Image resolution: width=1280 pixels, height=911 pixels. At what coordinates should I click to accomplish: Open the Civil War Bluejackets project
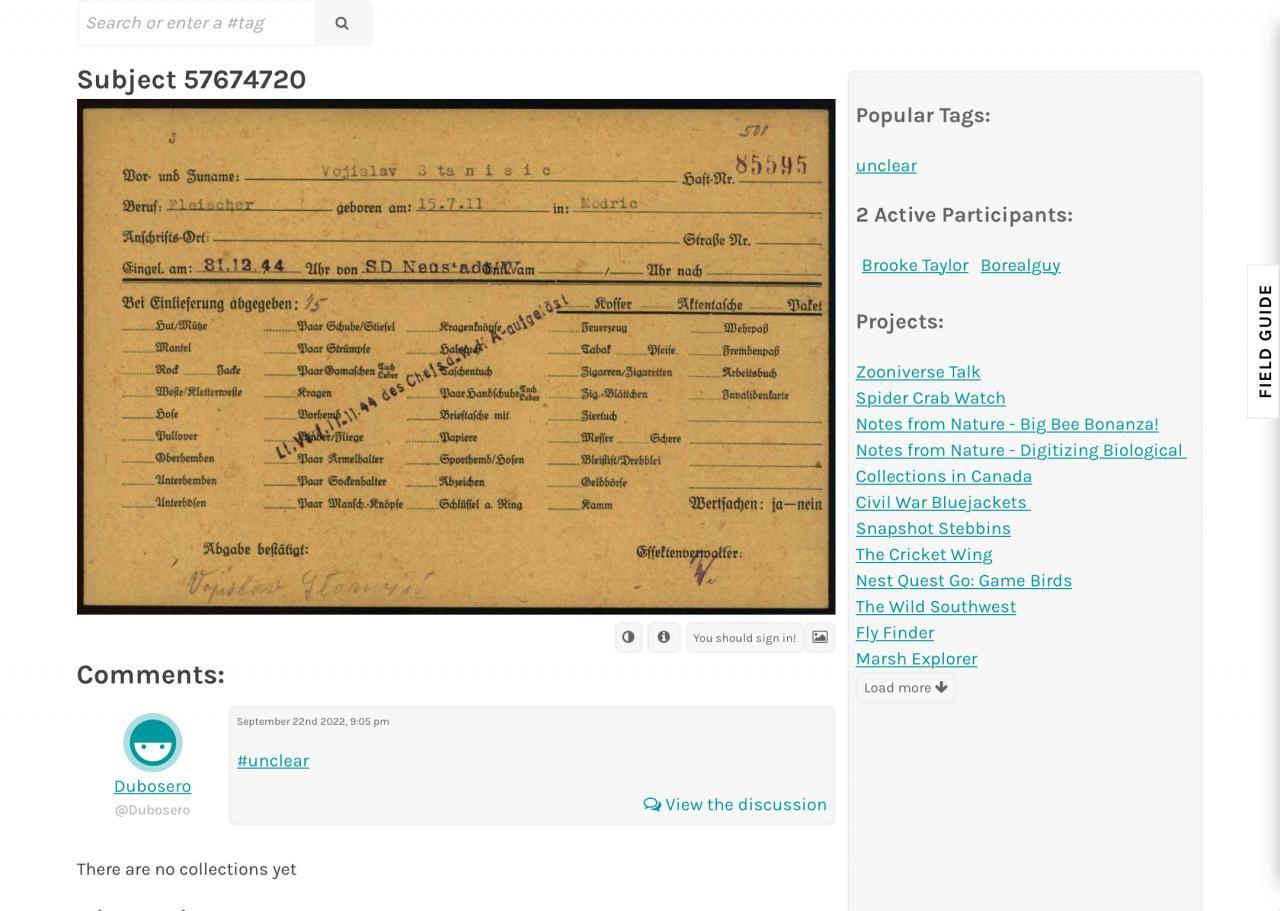[943, 502]
